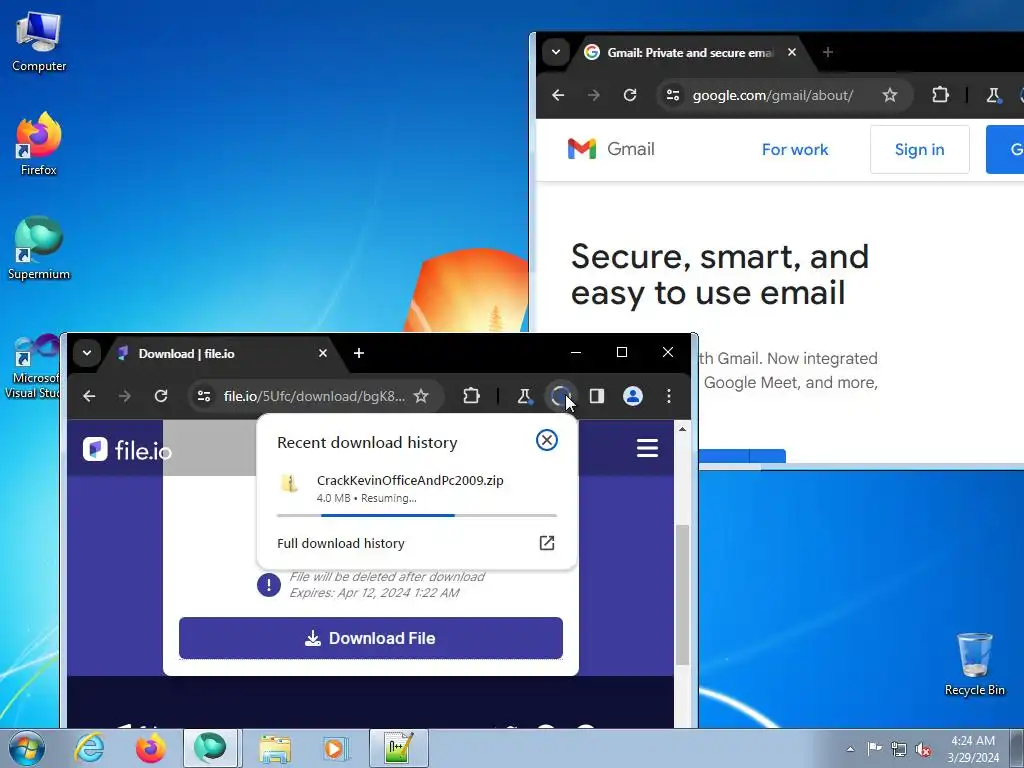Screen dimensions: 1024x768
Task: Open Windows Media Player from the taskbar
Action: coord(336,748)
